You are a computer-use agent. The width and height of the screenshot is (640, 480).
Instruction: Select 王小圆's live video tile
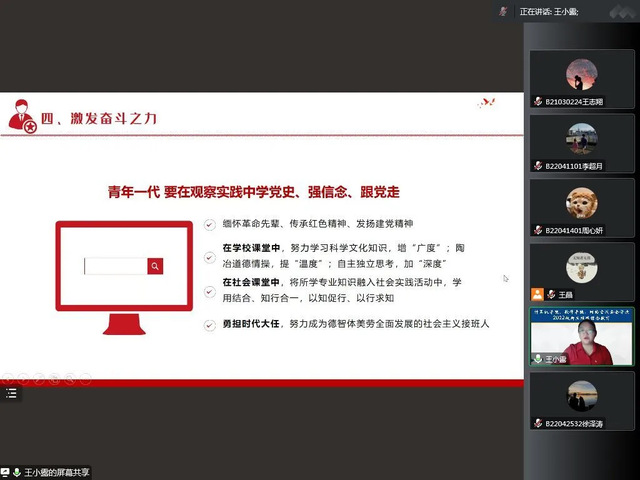pyautogui.click(x=582, y=335)
